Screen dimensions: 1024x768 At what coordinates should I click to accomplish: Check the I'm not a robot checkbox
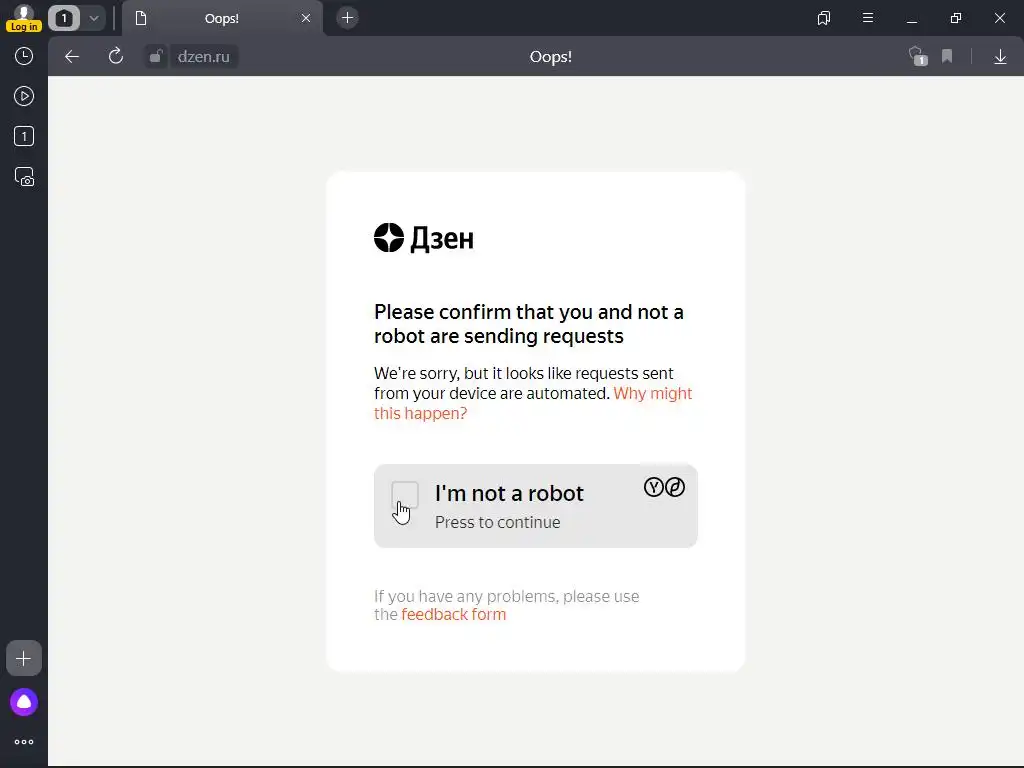coord(405,495)
